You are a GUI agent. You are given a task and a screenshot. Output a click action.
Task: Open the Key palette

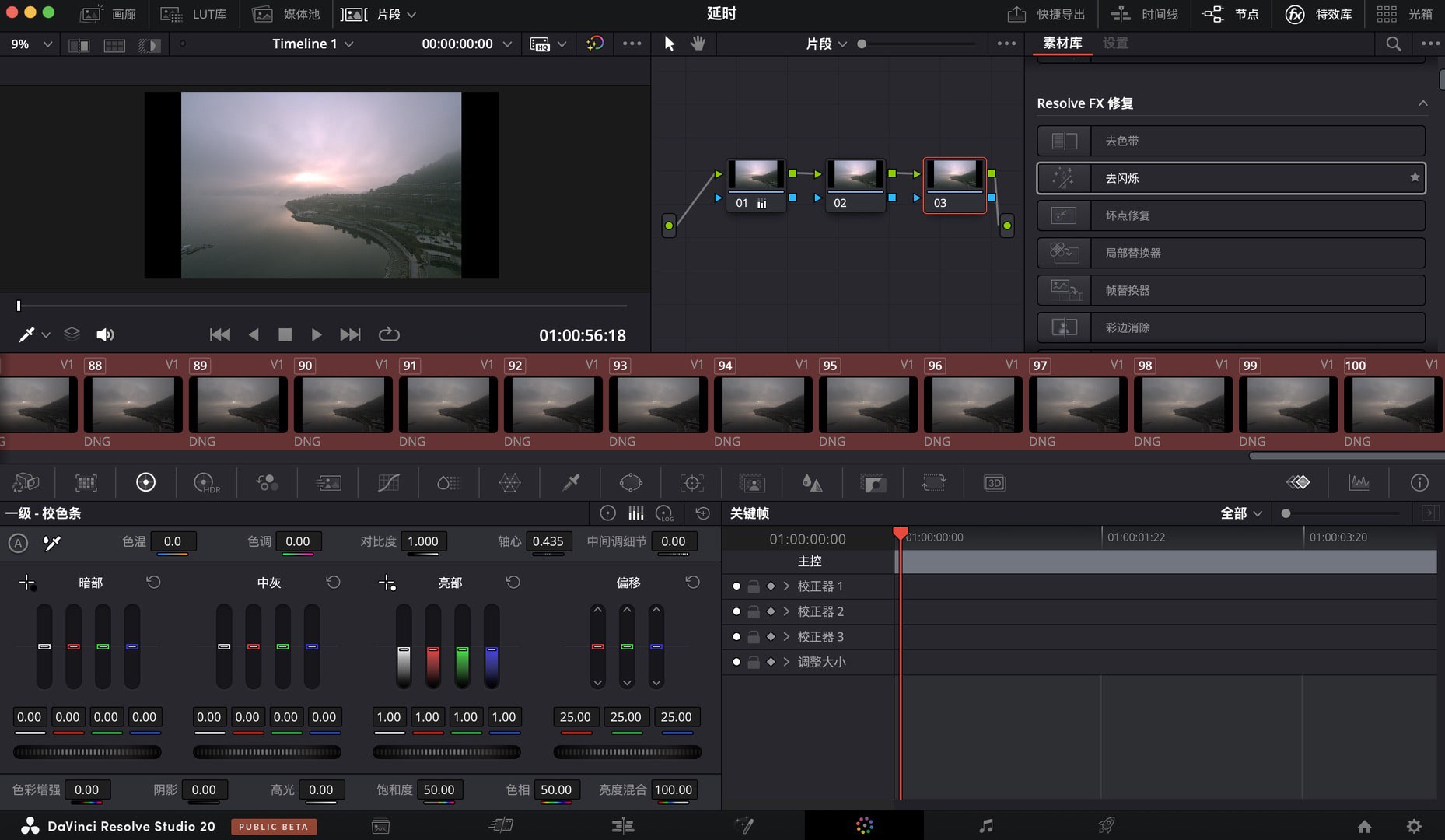[873, 483]
